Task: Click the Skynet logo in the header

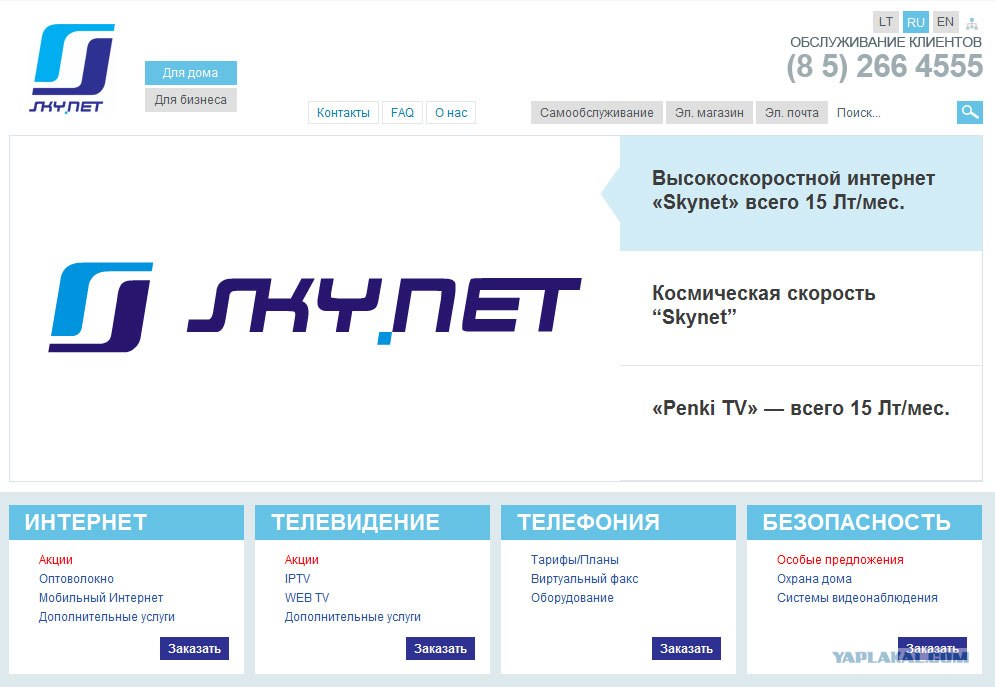Action: pyautogui.click(x=72, y=69)
